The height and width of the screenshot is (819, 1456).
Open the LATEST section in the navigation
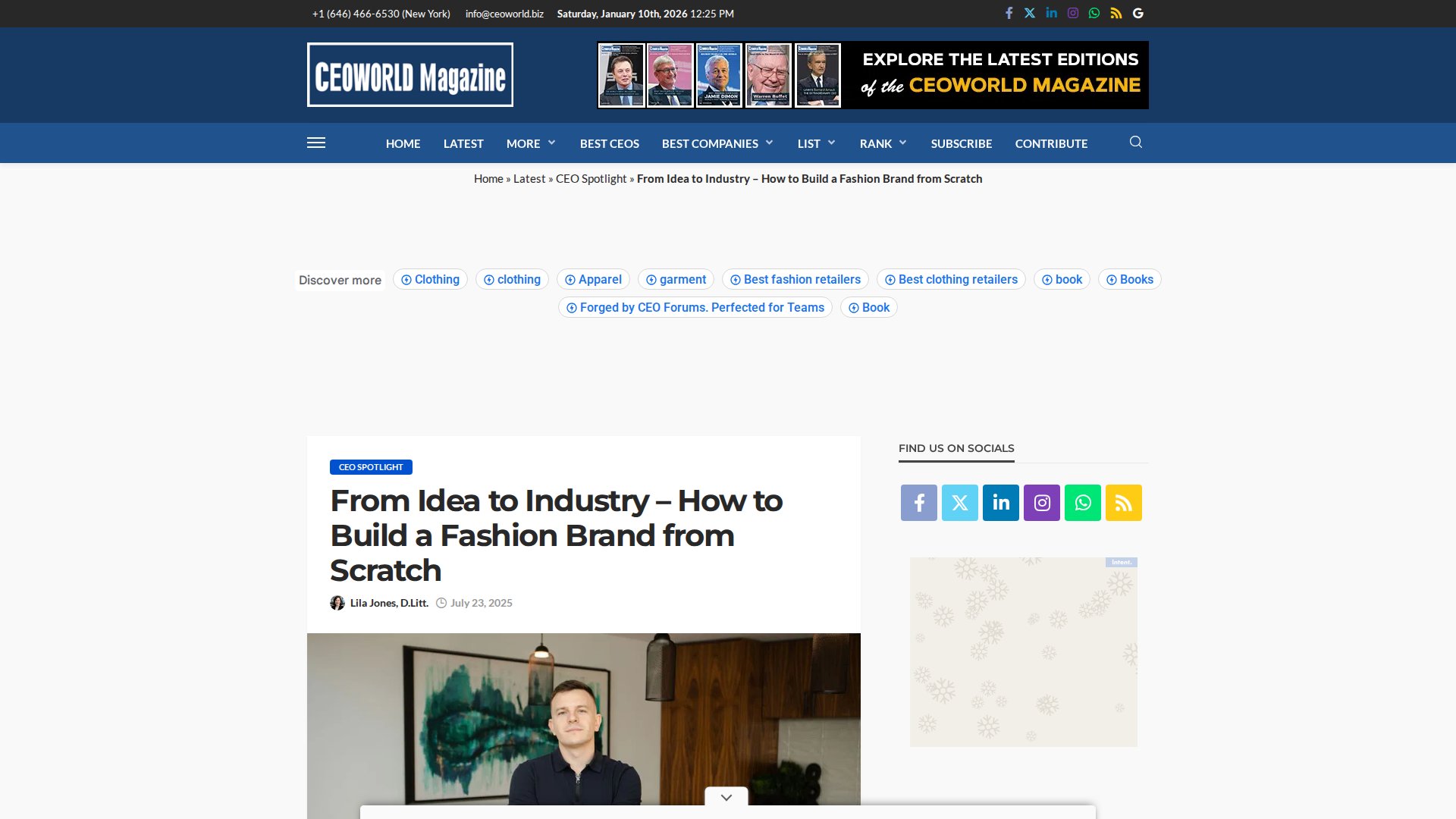[463, 143]
